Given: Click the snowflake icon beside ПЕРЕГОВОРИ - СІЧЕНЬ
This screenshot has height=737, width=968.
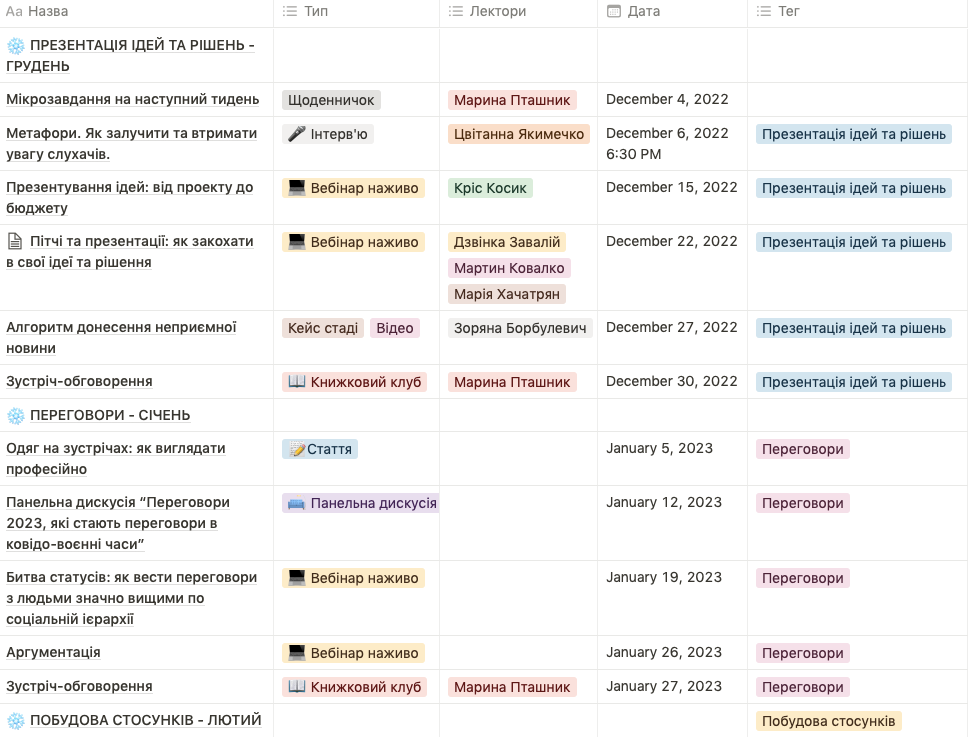Looking at the screenshot, I should click(x=15, y=415).
